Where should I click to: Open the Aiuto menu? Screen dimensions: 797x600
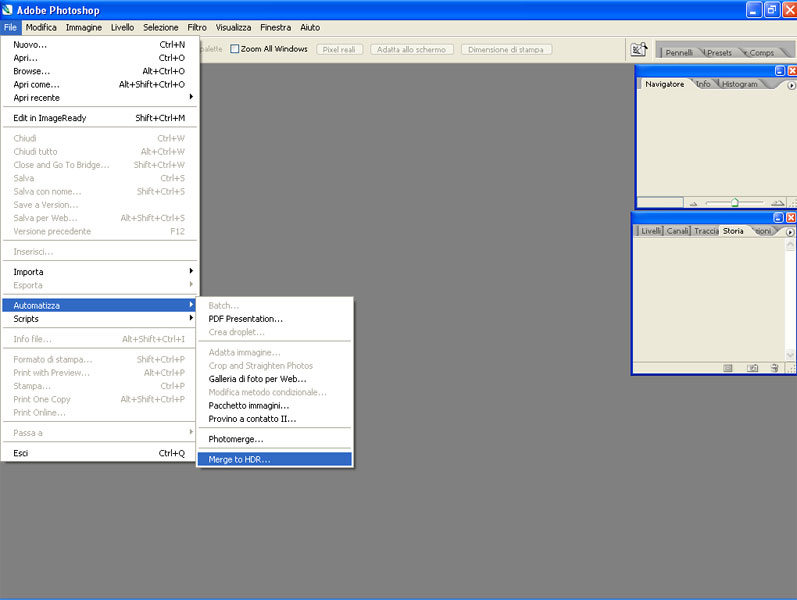[310, 27]
